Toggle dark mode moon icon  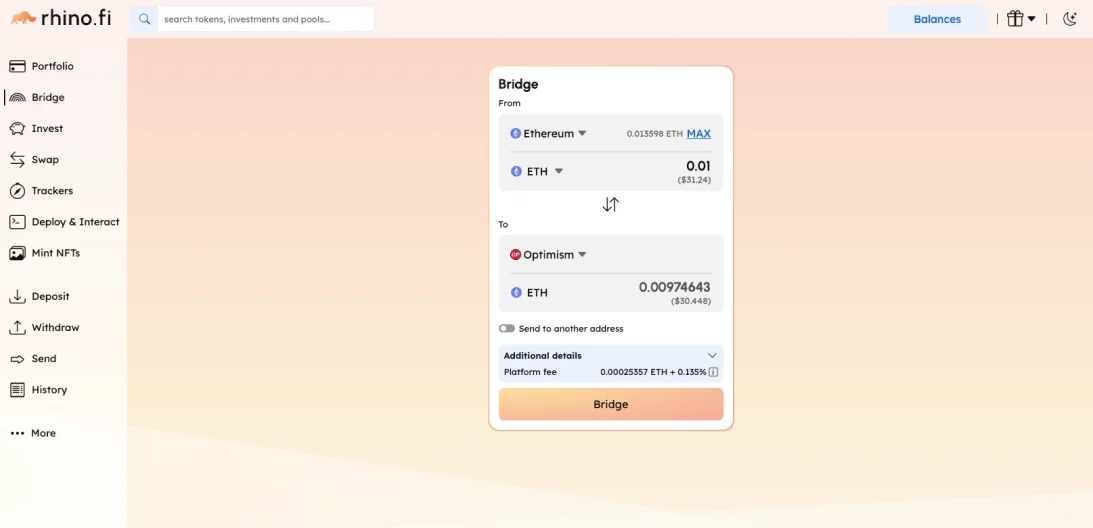click(1070, 19)
